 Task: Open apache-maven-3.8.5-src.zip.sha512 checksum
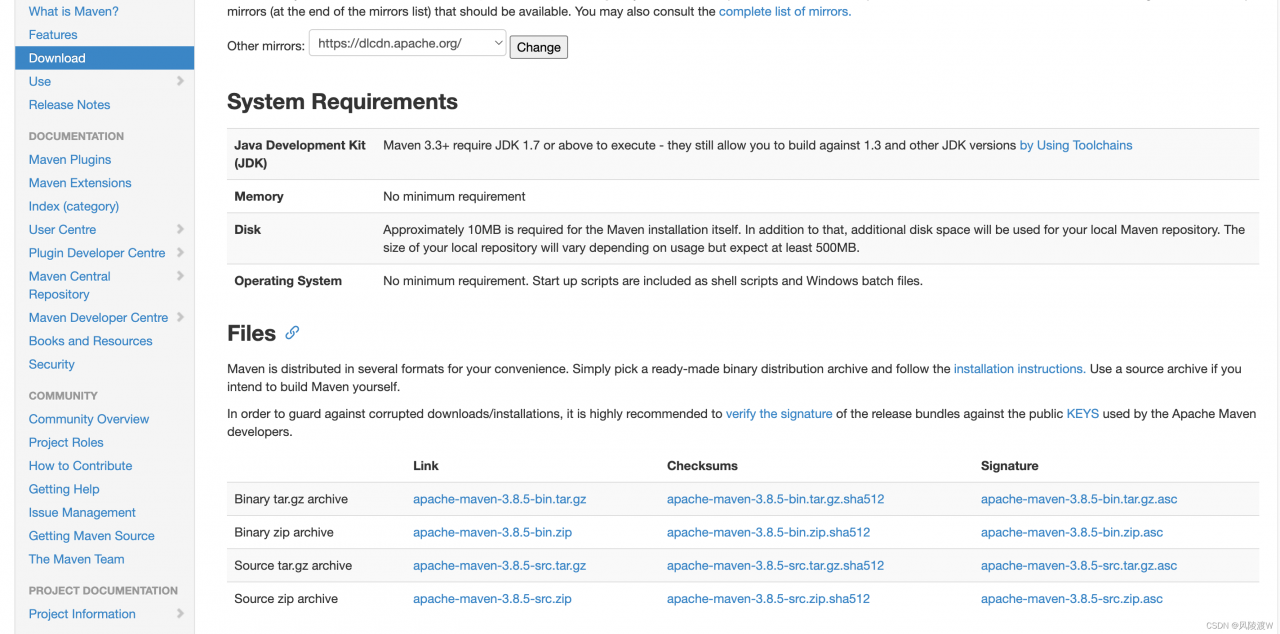tap(768, 599)
